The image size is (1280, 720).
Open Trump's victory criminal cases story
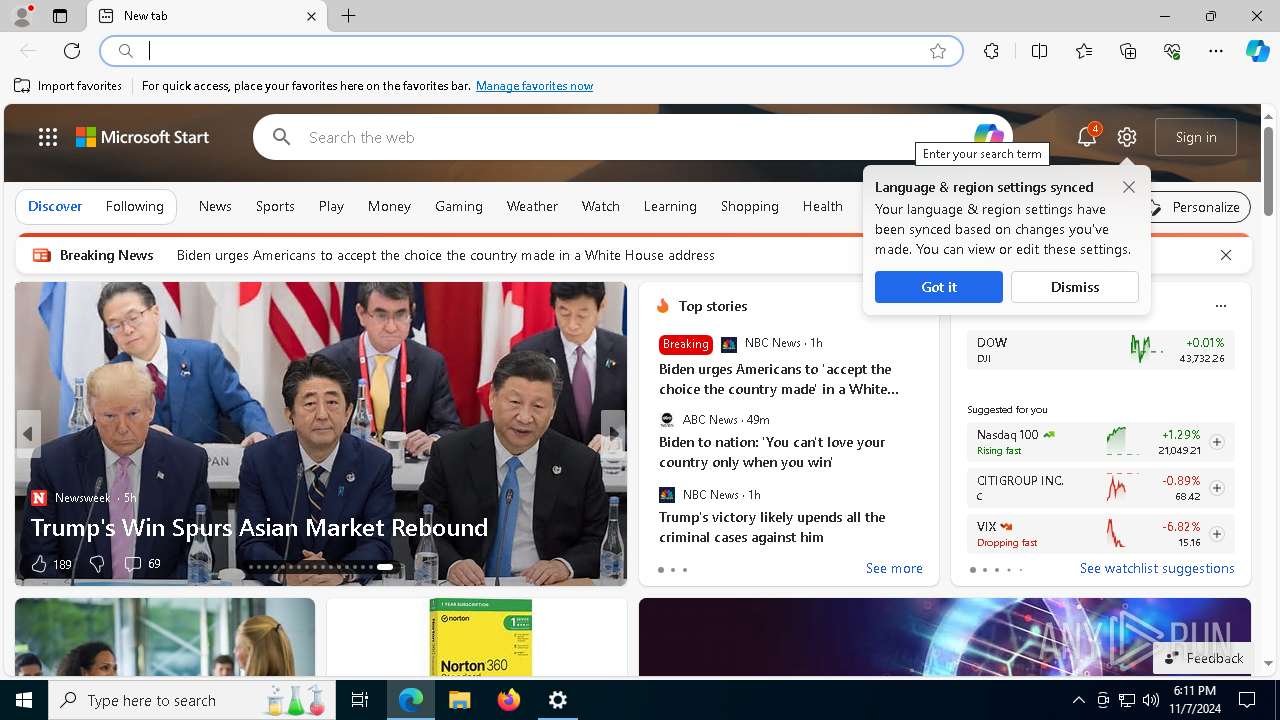[x=772, y=527]
